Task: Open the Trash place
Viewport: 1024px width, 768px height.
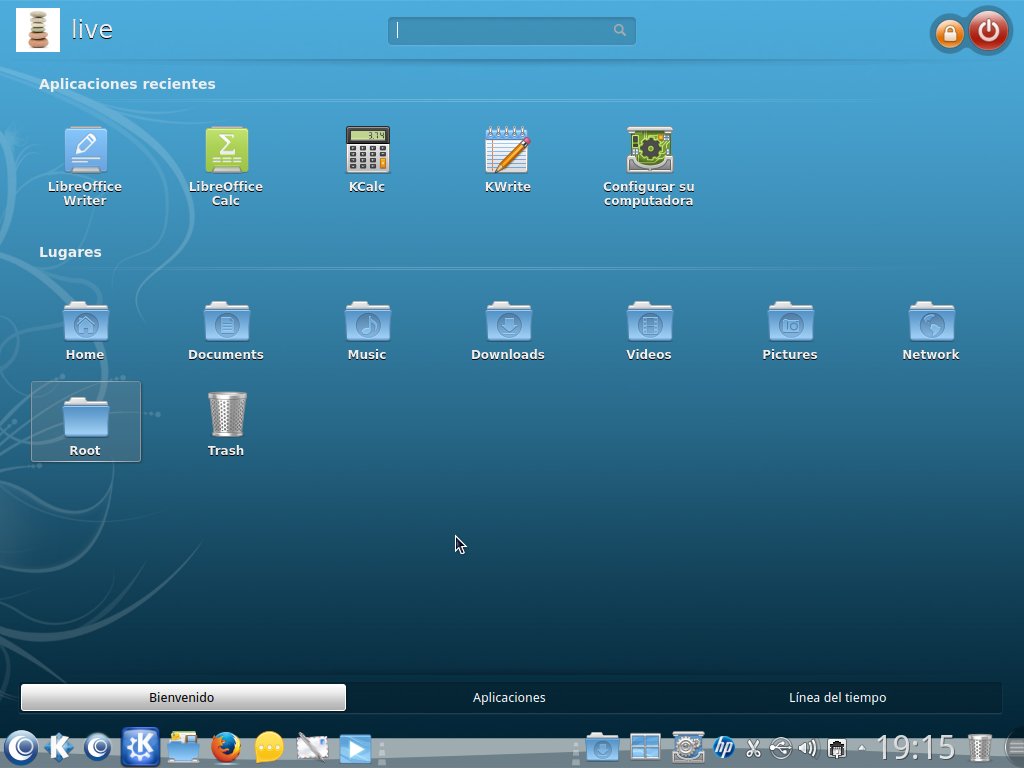Action: point(226,424)
